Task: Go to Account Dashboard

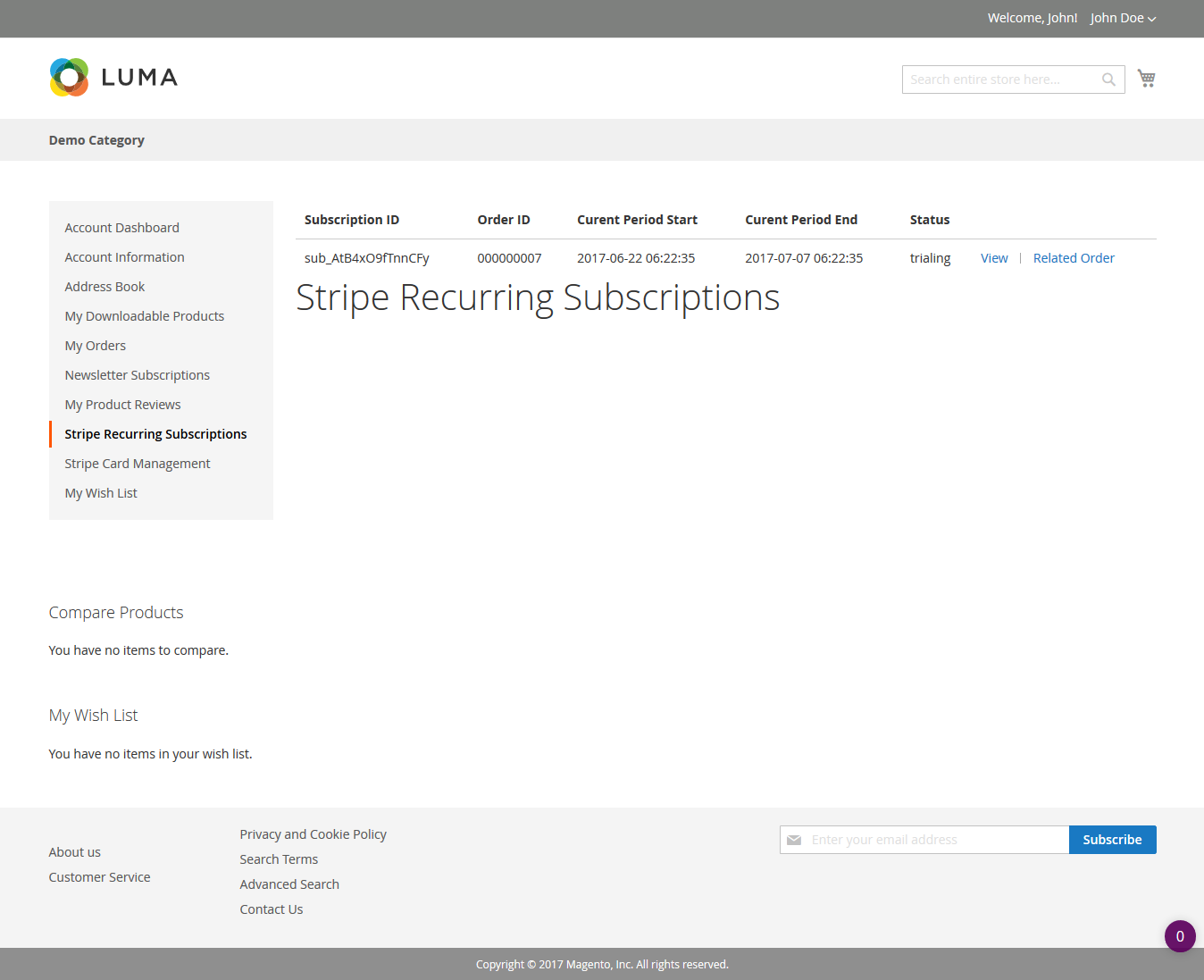Action: [122, 228]
